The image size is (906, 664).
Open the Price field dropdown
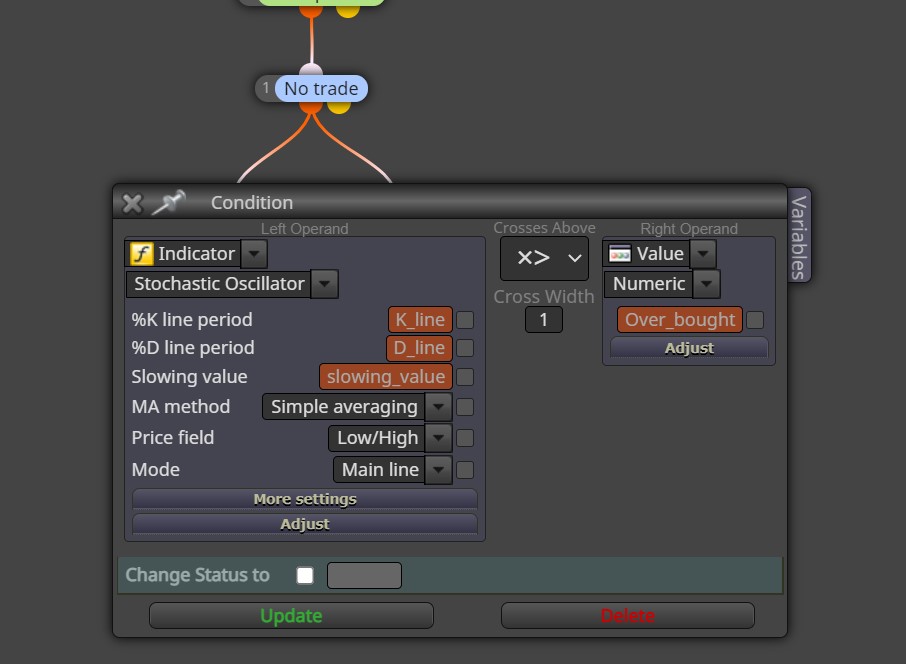pyautogui.click(x=439, y=438)
